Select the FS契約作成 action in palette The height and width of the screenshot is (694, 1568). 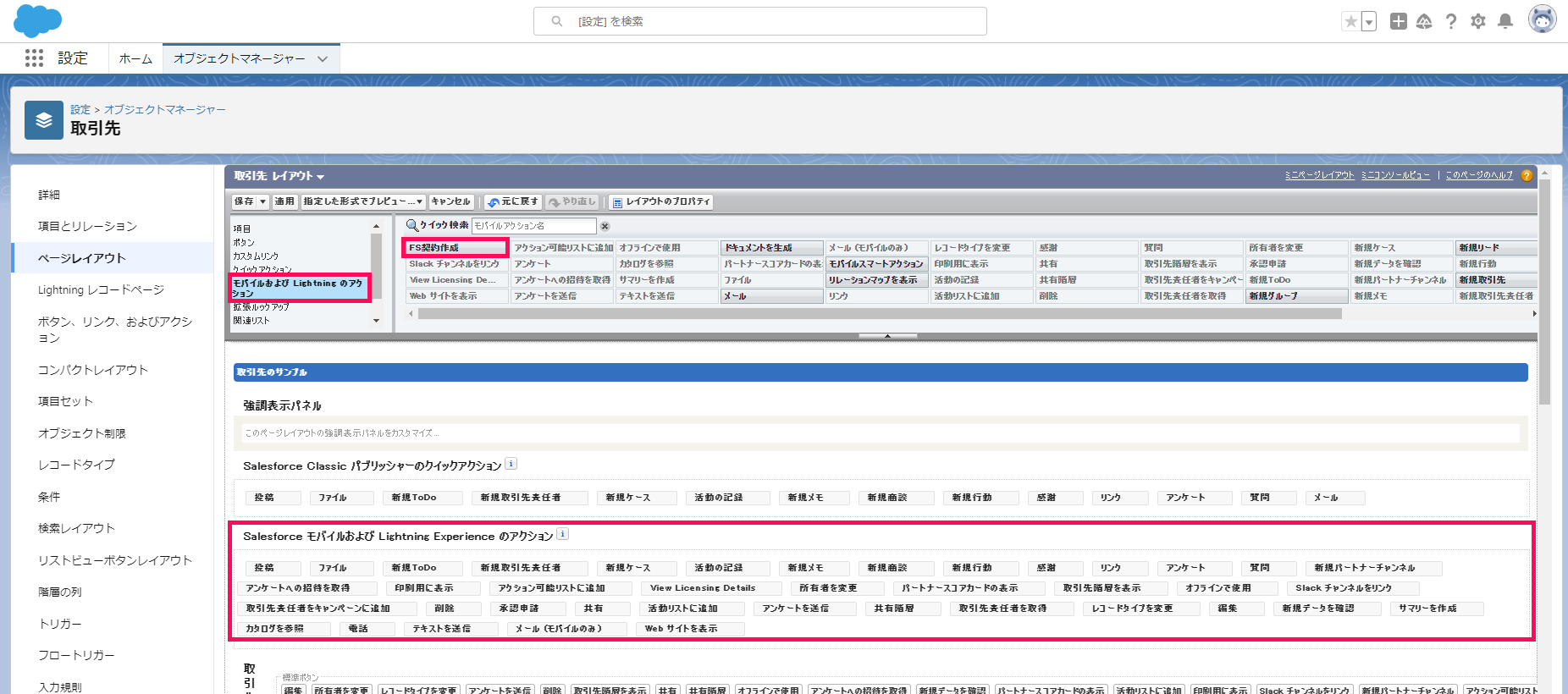pos(455,248)
